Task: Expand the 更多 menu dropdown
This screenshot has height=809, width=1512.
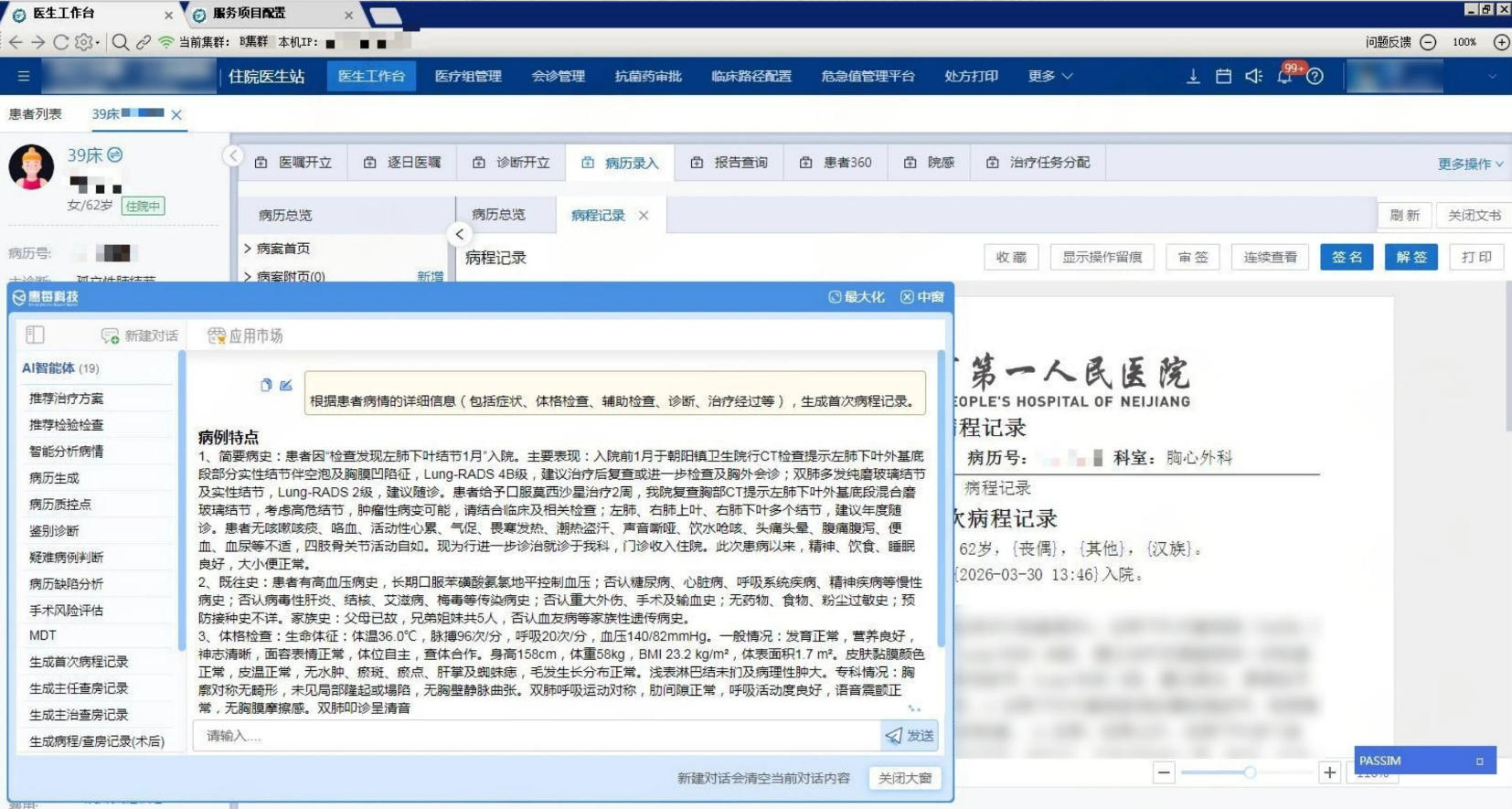Action: [1049, 76]
